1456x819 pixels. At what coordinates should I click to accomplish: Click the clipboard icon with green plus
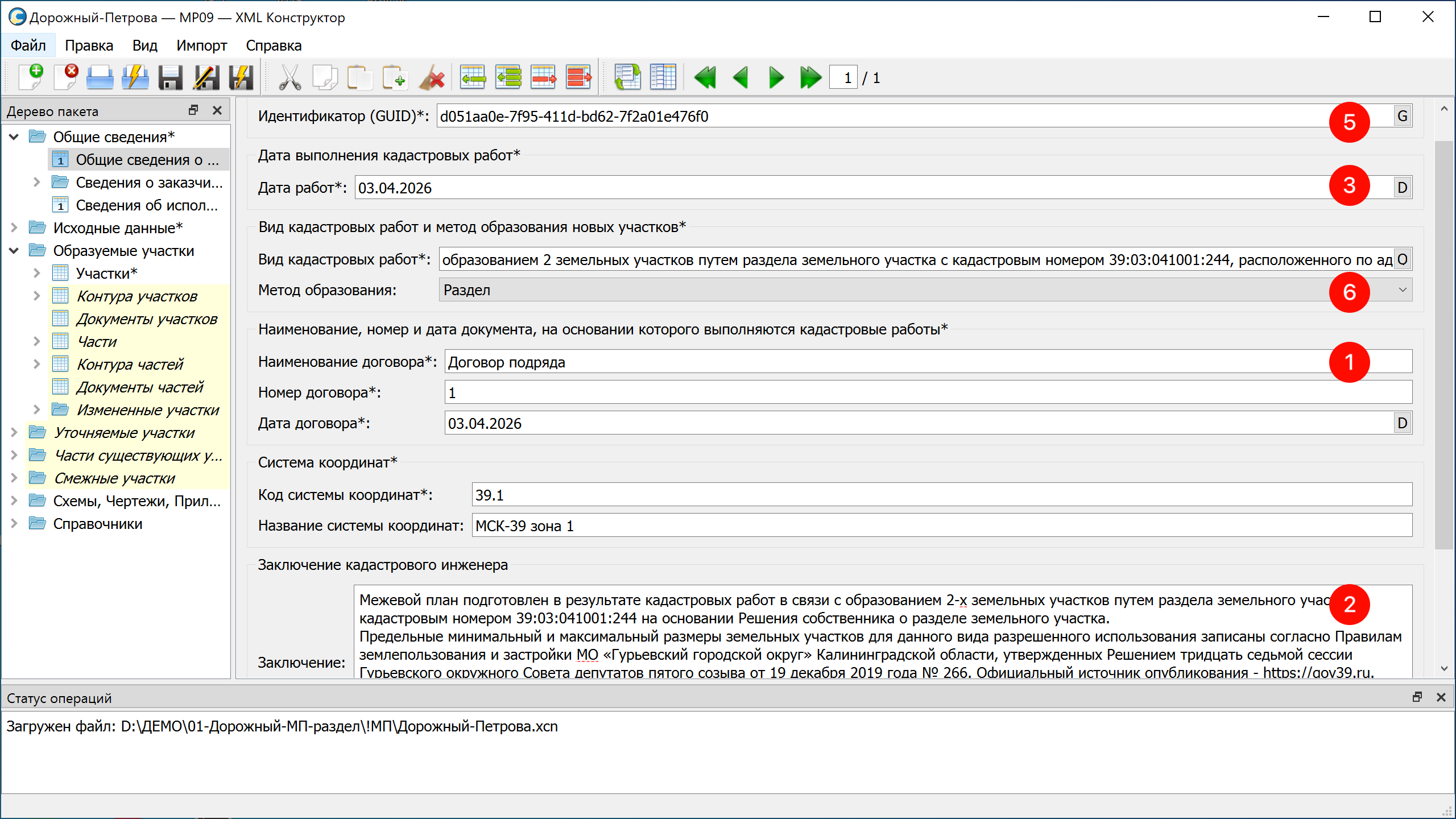(395, 77)
